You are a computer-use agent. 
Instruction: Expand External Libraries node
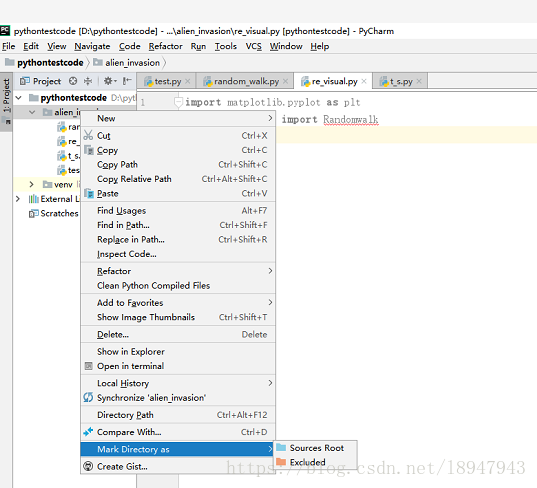[18, 199]
